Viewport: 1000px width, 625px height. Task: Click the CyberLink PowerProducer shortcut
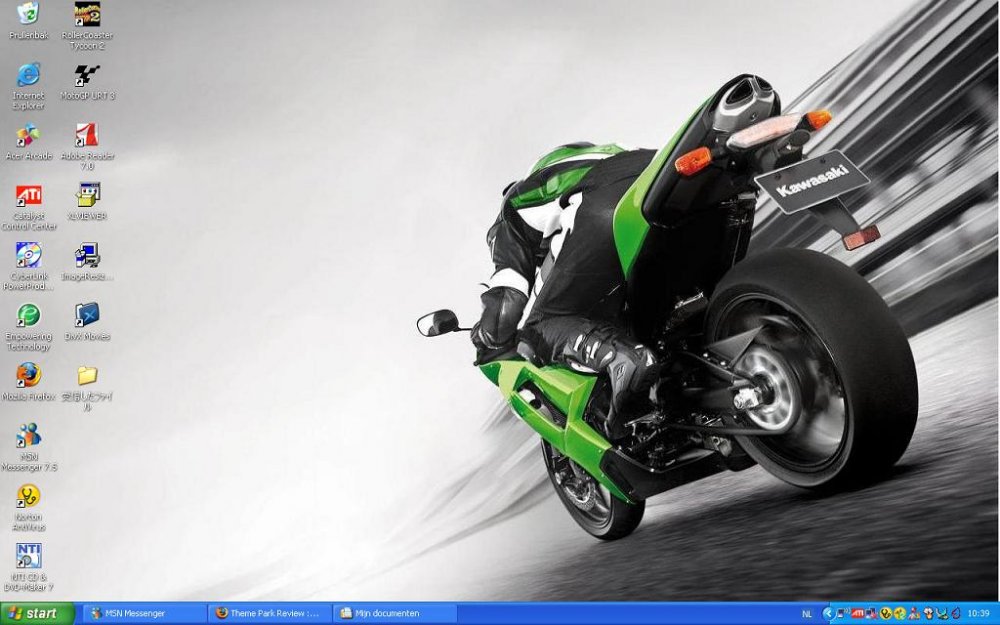(x=28, y=256)
